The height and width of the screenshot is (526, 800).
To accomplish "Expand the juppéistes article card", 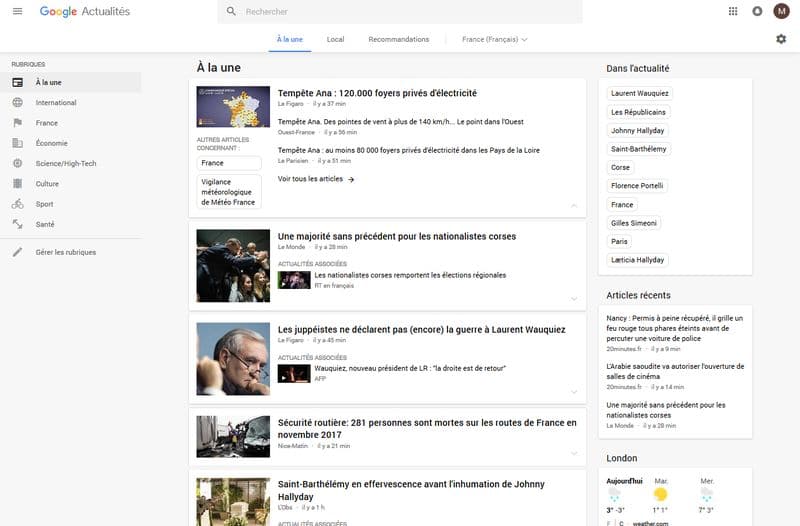I will [574, 392].
